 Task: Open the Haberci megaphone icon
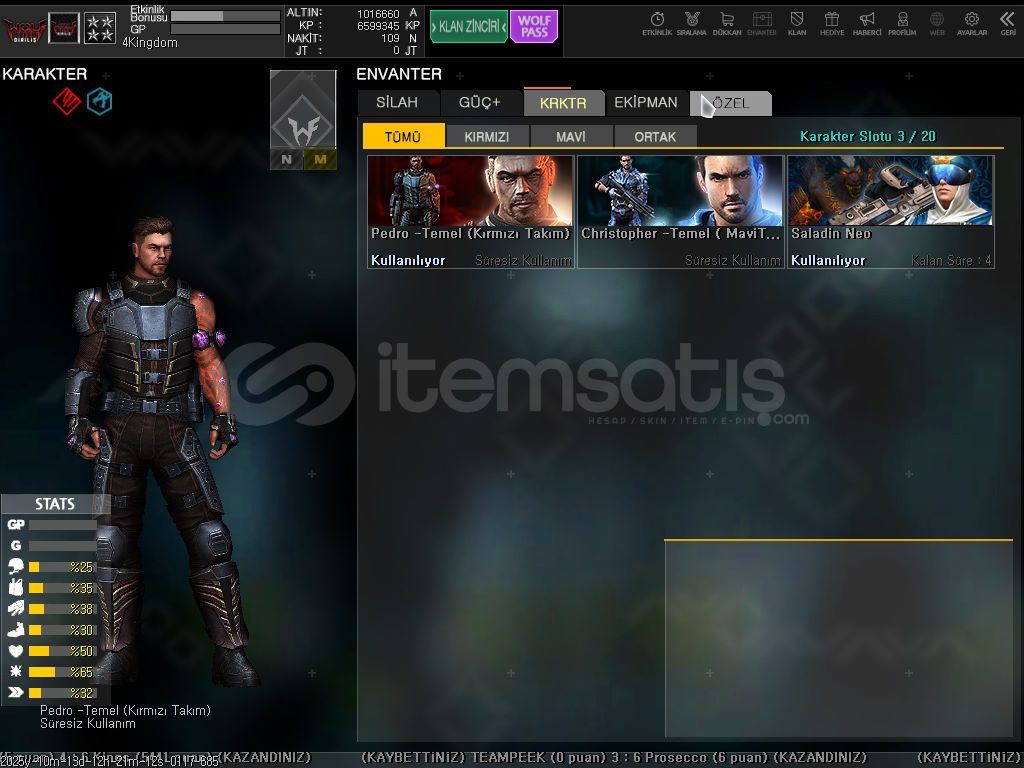tap(867, 24)
